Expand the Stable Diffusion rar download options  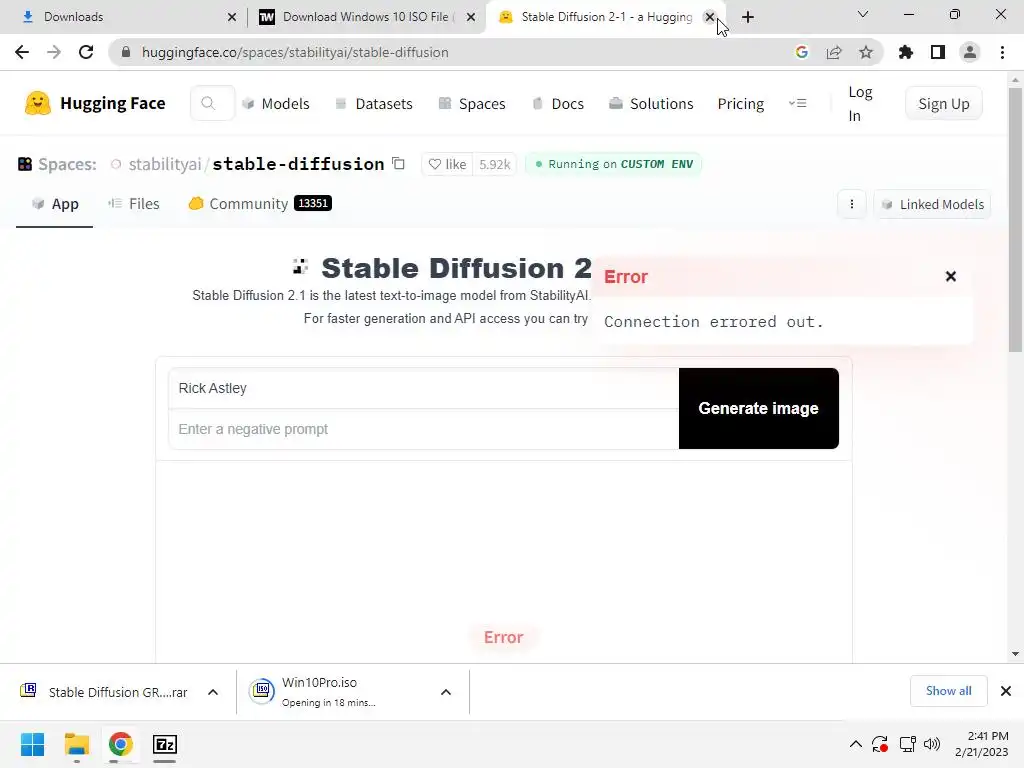(213, 692)
